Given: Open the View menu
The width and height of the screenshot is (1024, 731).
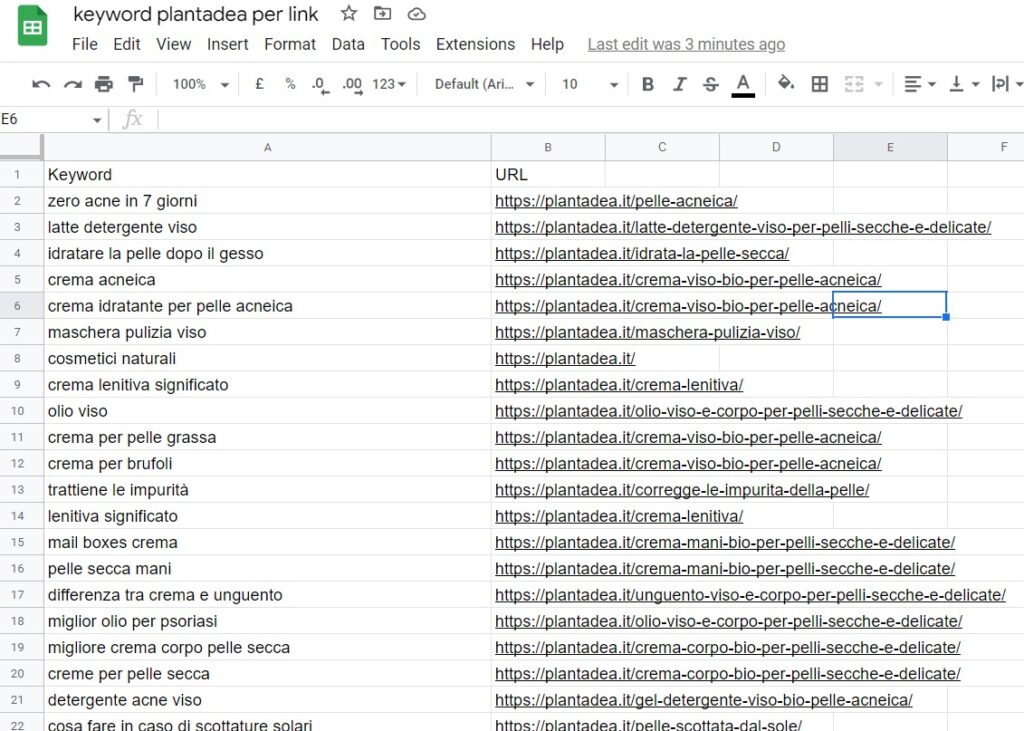Looking at the screenshot, I should pos(174,44).
